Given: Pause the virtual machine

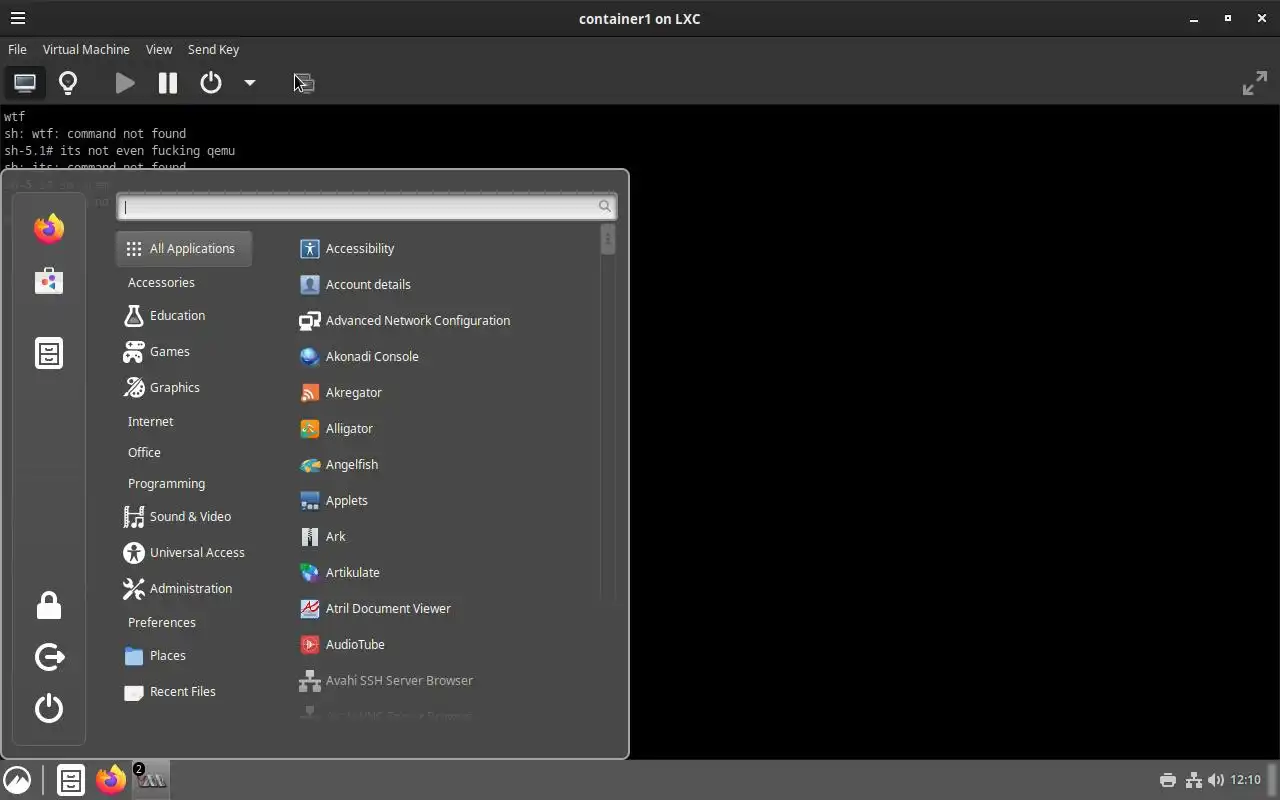Looking at the screenshot, I should click(168, 83).
